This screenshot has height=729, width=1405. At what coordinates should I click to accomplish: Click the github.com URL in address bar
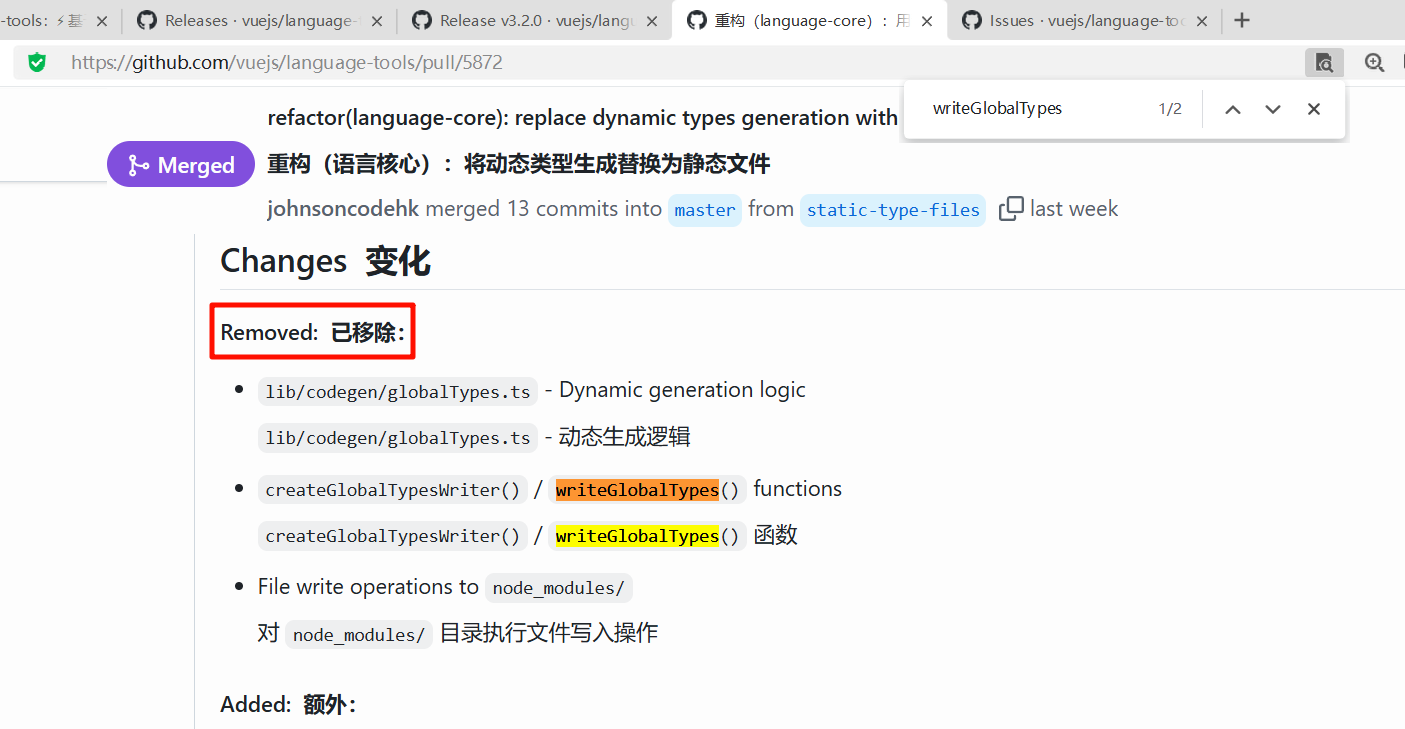[287, 63]
